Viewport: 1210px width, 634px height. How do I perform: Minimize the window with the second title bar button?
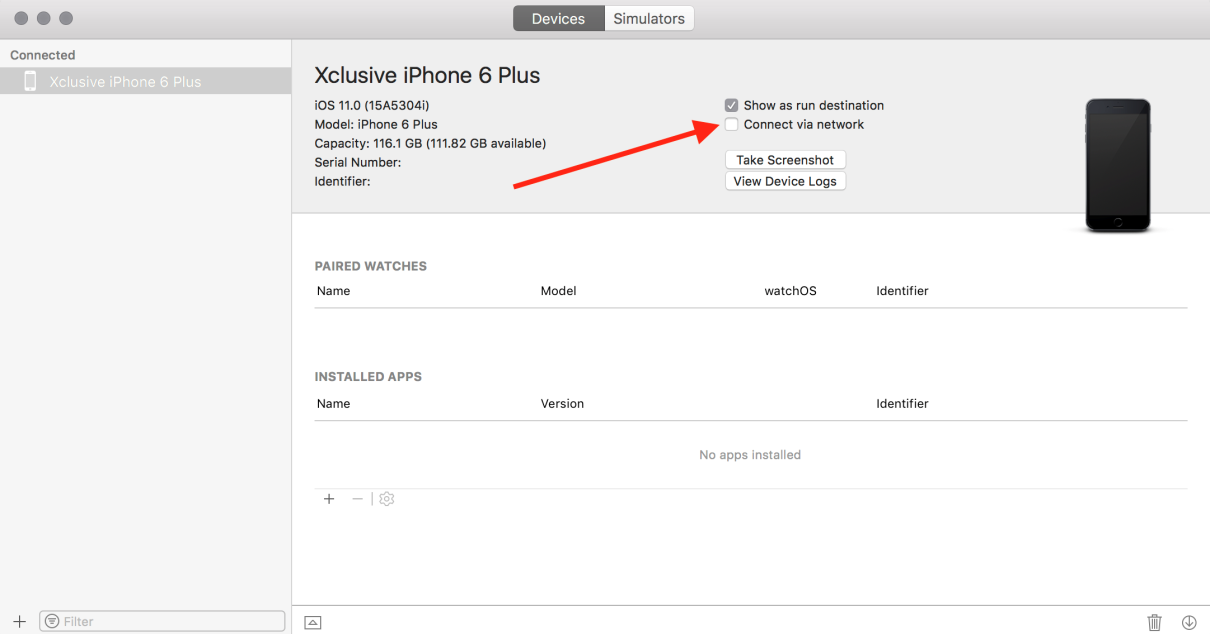click(44, 18)
